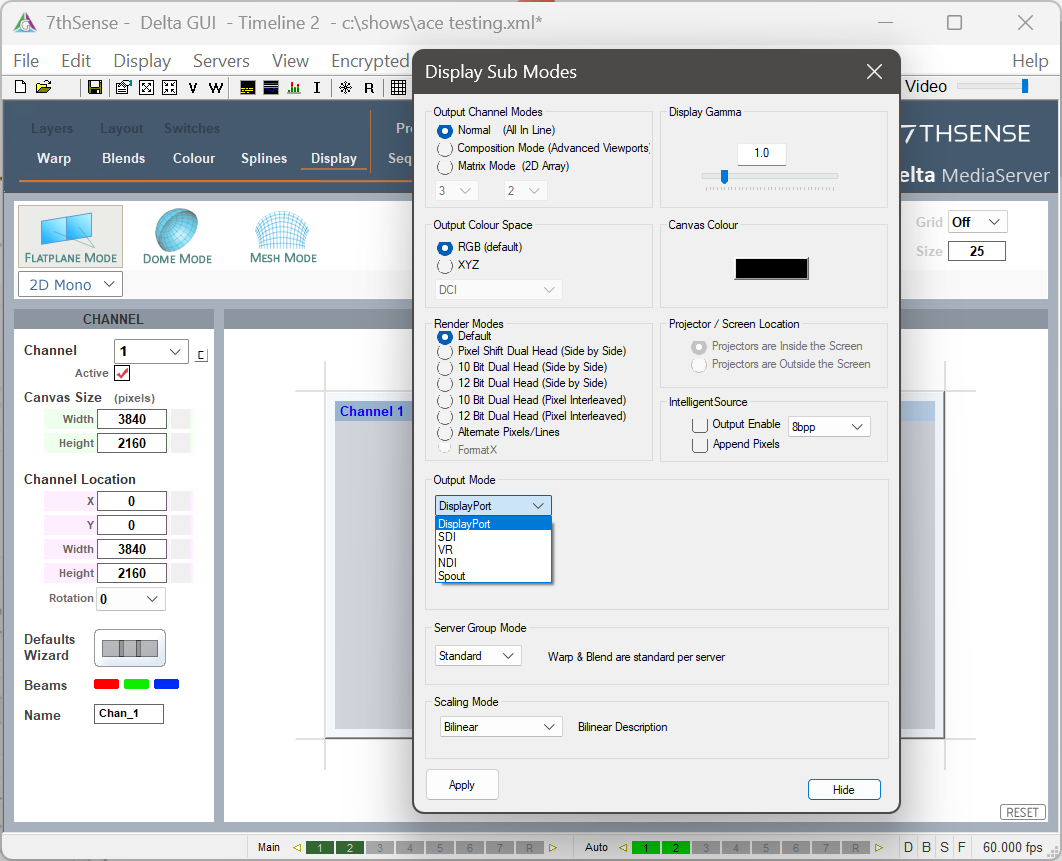Click the grid icon in the toolbar
This screenshot has width=1062, height=861.
[398, 87]
